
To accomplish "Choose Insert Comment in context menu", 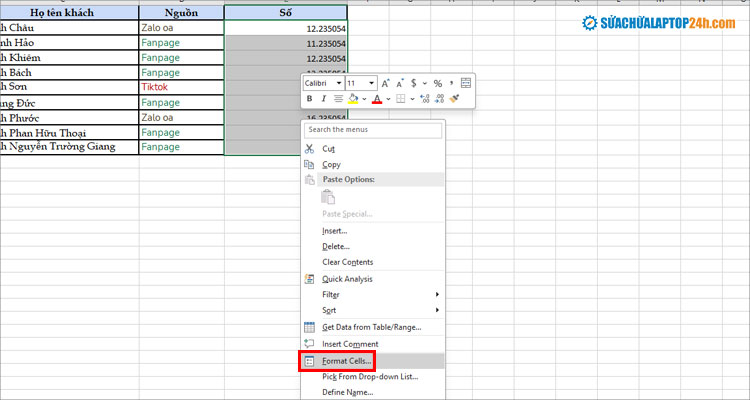I will click(x=350, y=344).
